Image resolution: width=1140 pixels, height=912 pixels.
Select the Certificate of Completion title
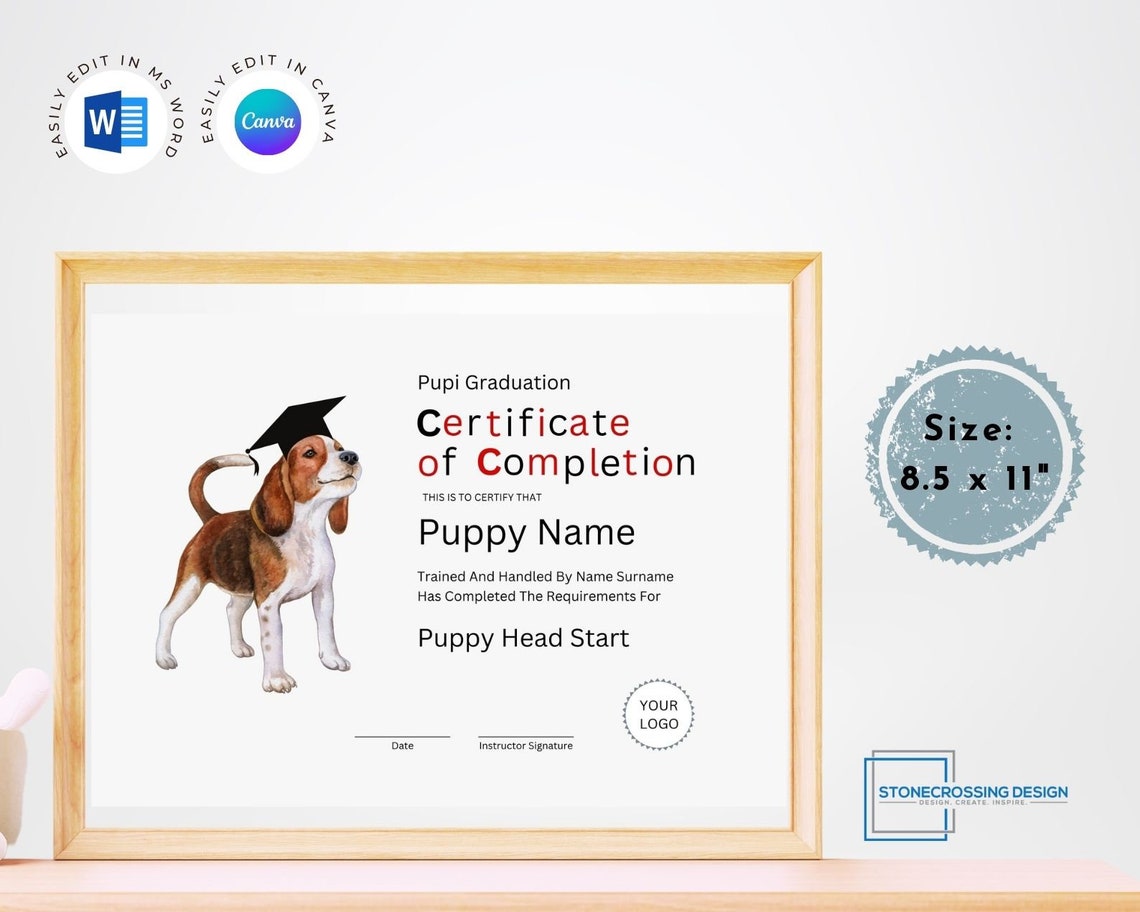555,442
